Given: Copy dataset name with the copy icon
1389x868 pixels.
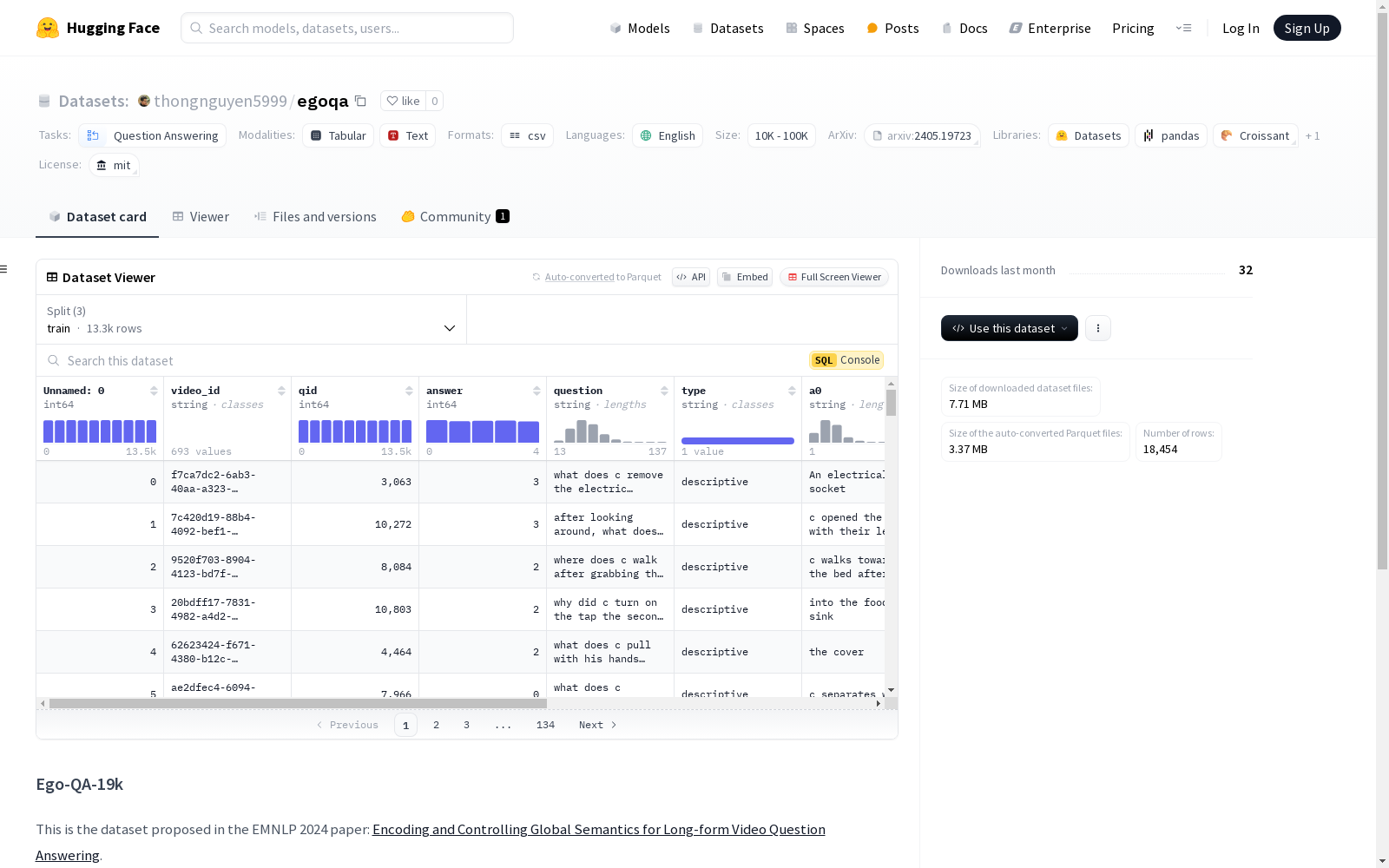Looking at the screenshot, I should [x=360, y=101].
